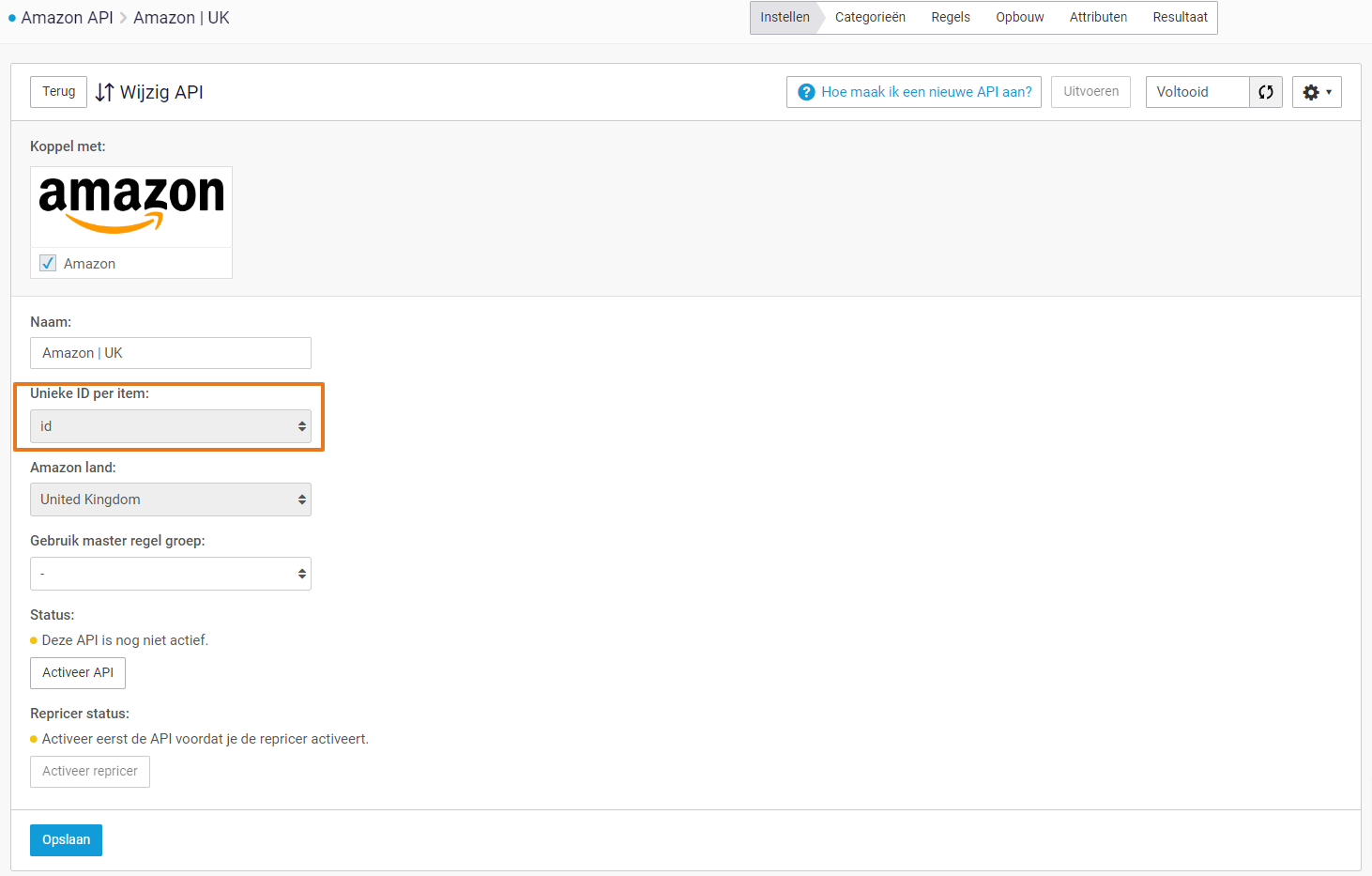Click the Uitvoeren button
The height and width of the screenshot is (876, 1372).
[1090, 92]
